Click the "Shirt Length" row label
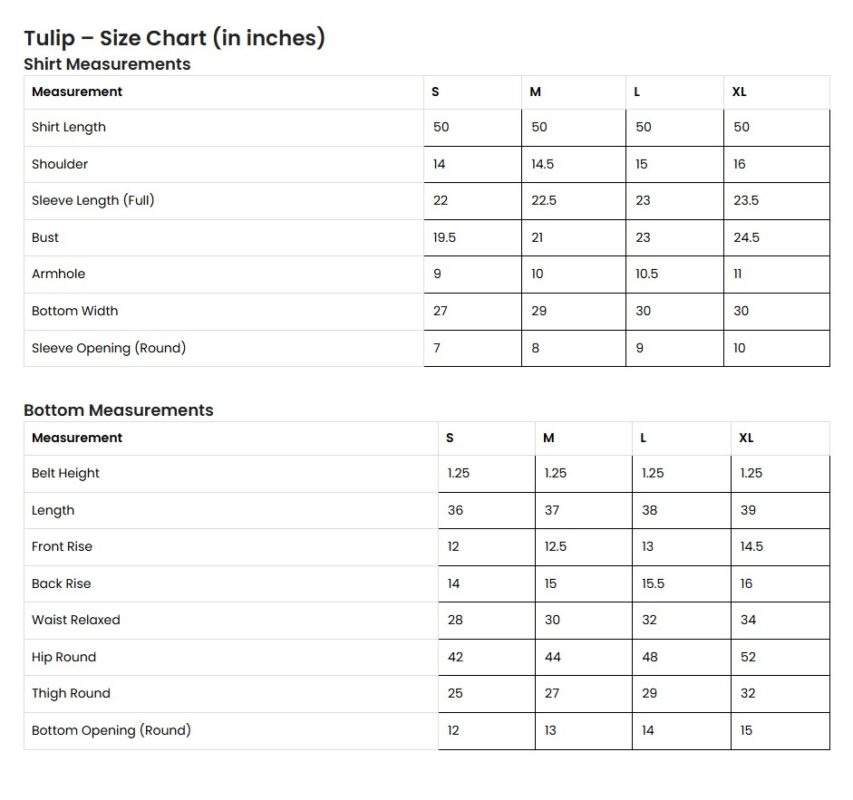Viewport: 853px width, 800px height. [68, 127]
